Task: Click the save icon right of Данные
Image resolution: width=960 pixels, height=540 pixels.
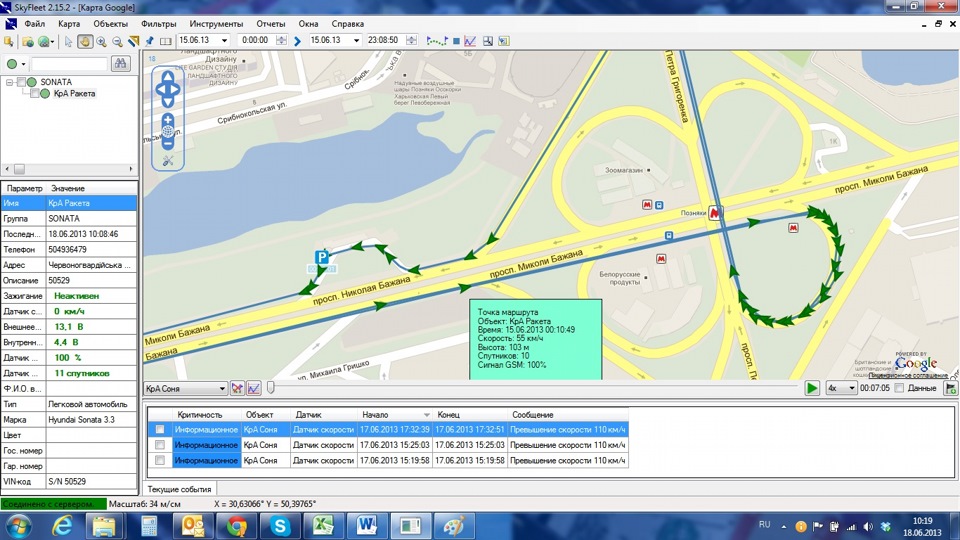Action: (951, 388)
